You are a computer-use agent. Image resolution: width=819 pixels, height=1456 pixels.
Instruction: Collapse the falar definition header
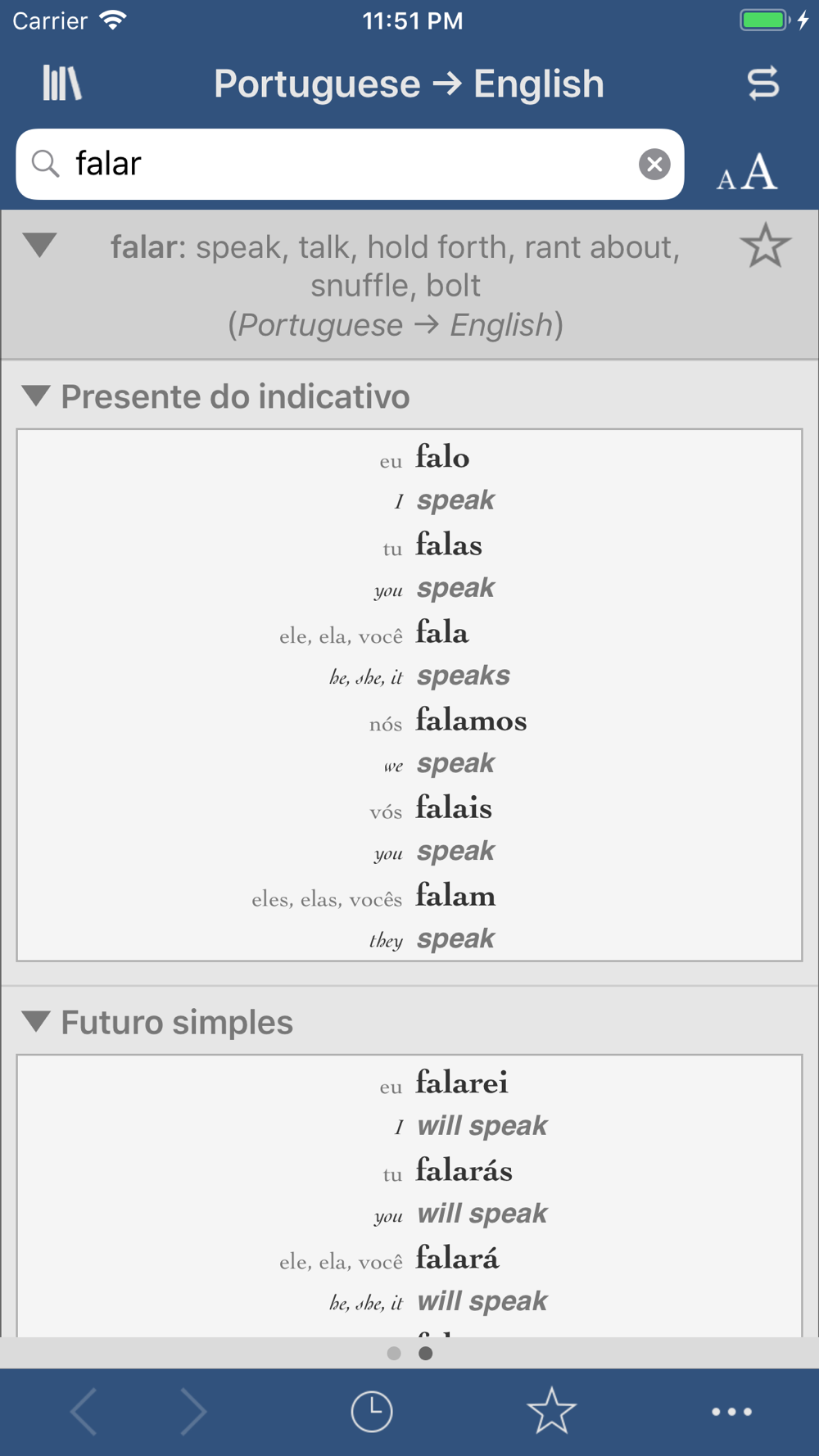(x=40, y=245)
